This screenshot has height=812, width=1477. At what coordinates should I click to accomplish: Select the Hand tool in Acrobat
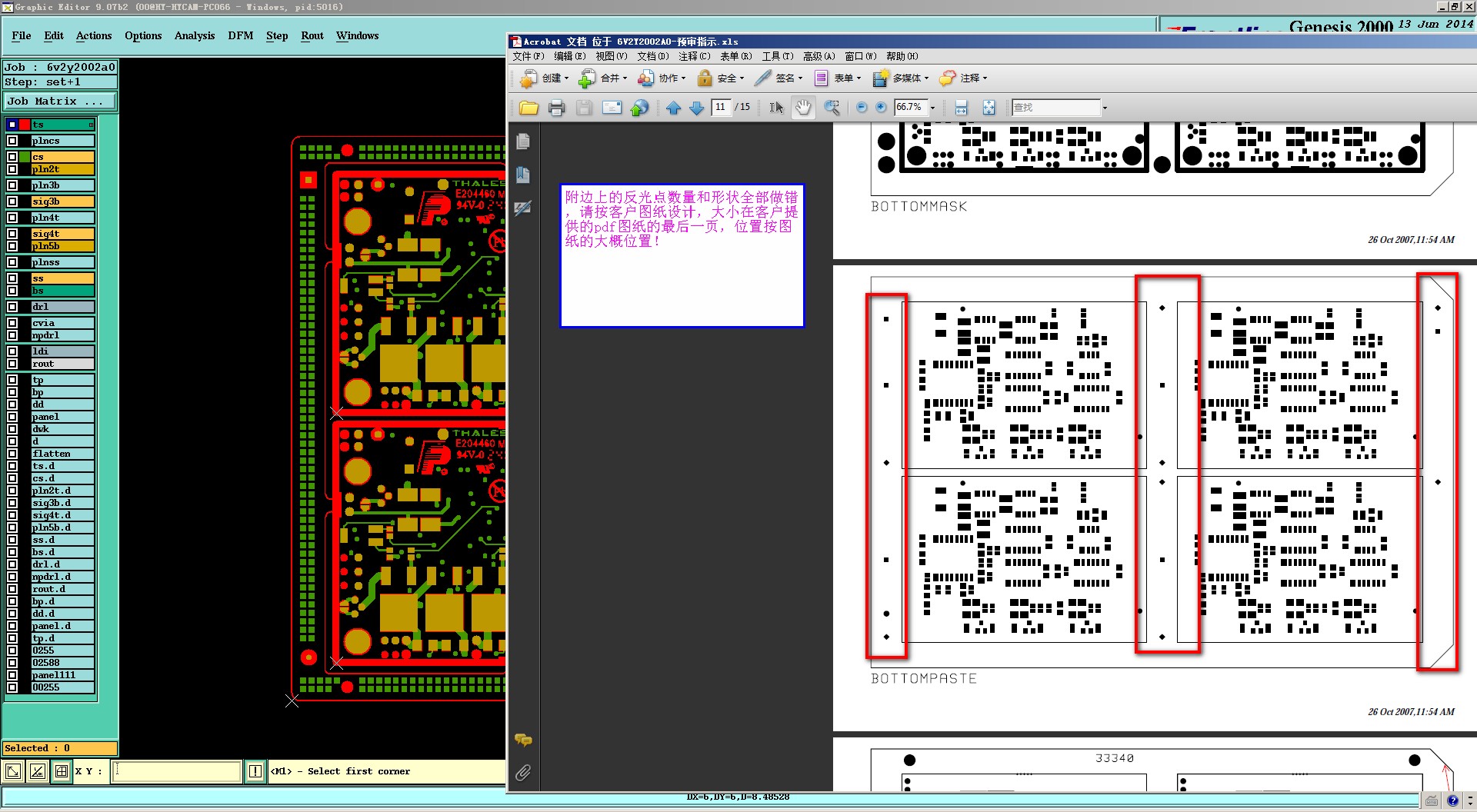coord(803,108)
